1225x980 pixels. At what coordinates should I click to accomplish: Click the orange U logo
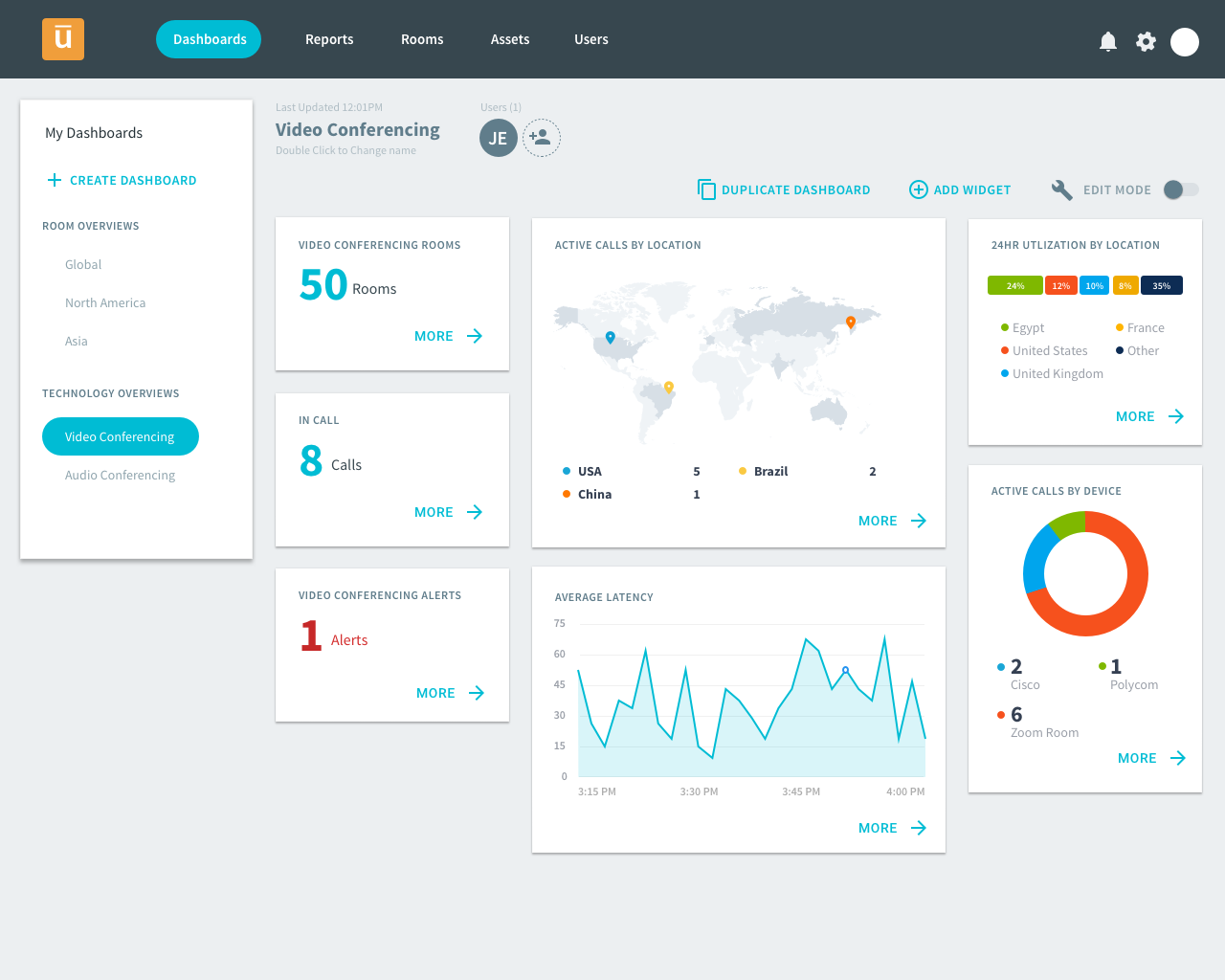pyautogui.click(x=63, y=39)
